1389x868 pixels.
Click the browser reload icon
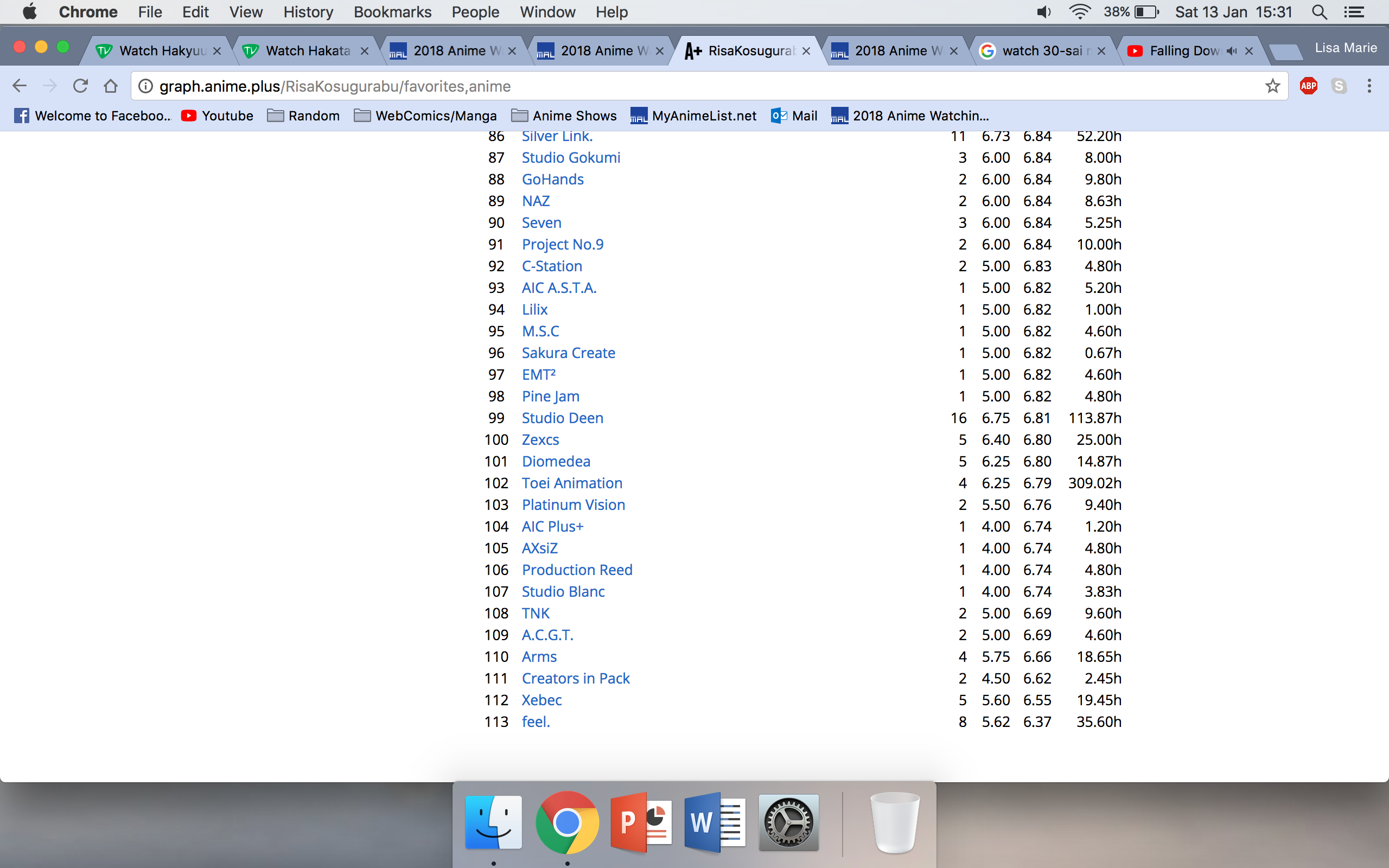coord(80,86)
